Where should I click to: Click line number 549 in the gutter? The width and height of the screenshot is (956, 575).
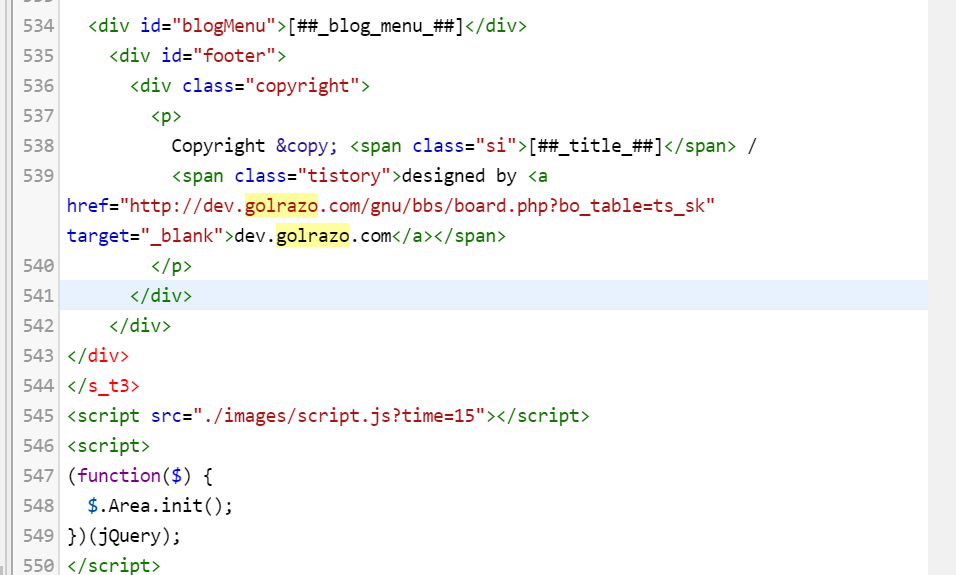(x=38, y=535)
